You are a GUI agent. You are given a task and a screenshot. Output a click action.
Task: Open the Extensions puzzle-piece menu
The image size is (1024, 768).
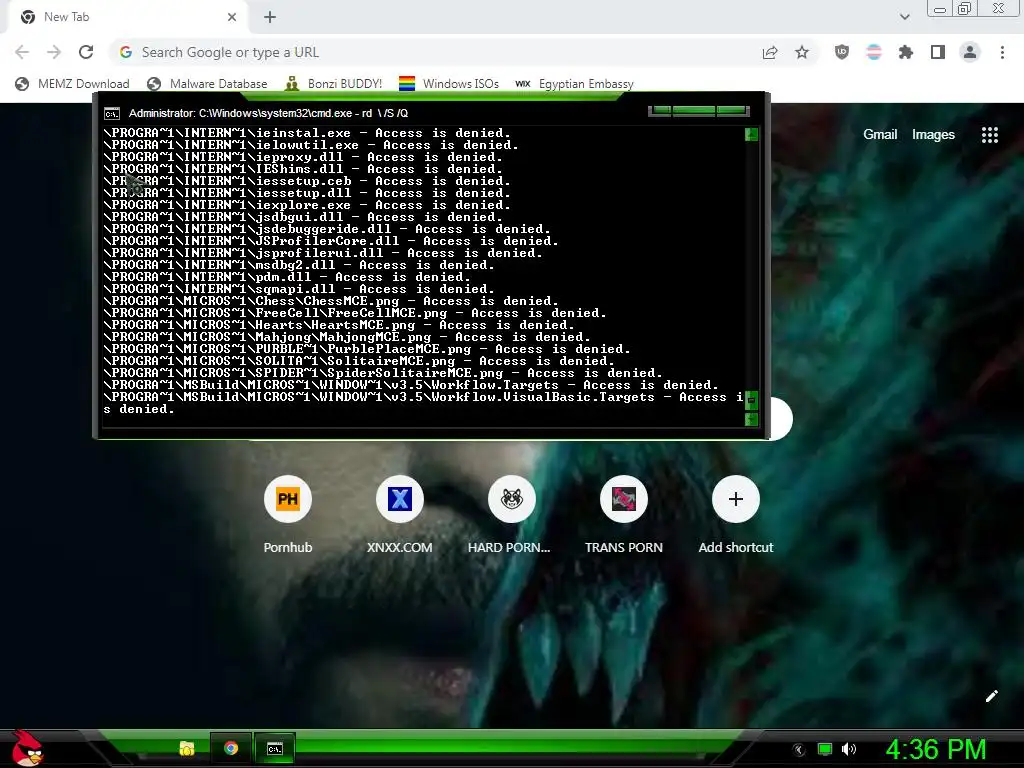(906, 52)
